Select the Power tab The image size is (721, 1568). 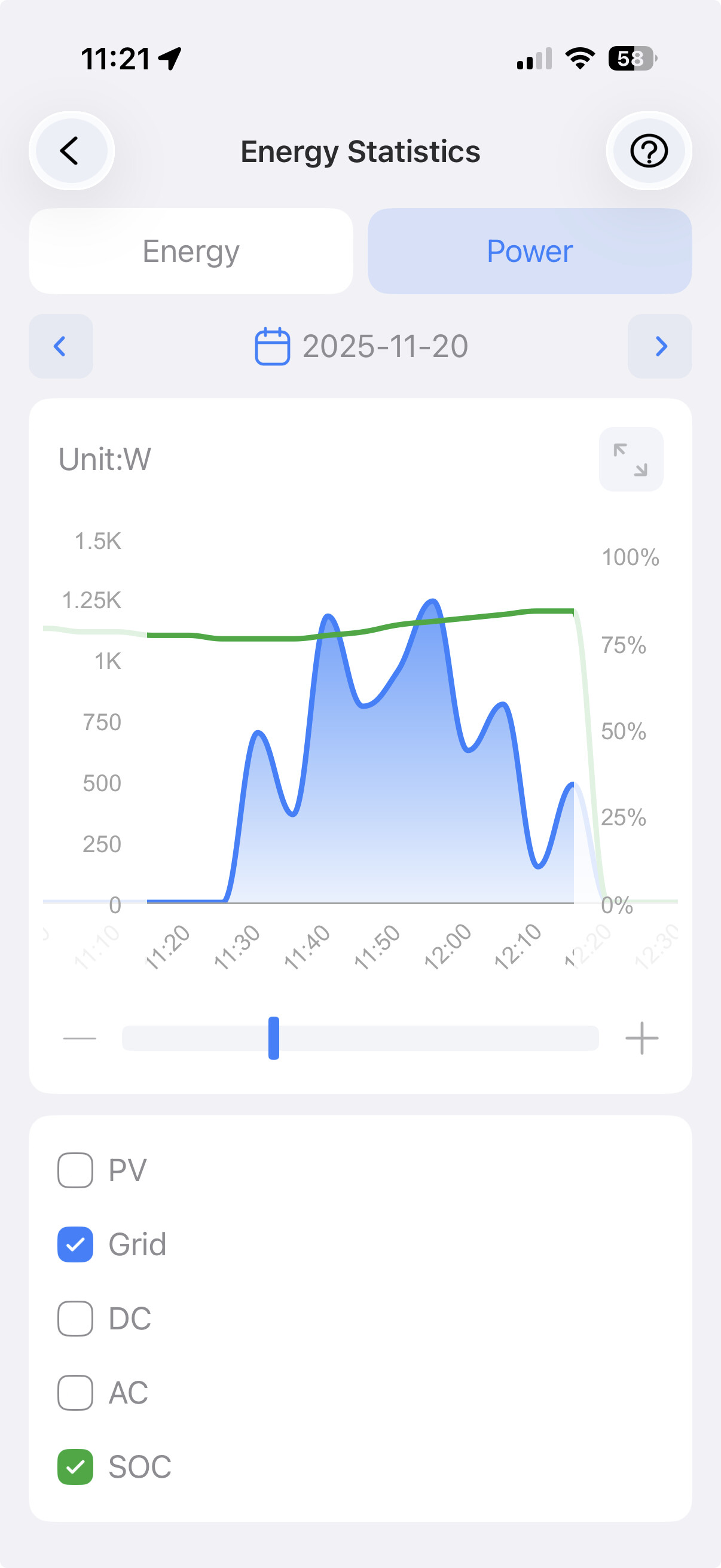(x=529, y=251)
